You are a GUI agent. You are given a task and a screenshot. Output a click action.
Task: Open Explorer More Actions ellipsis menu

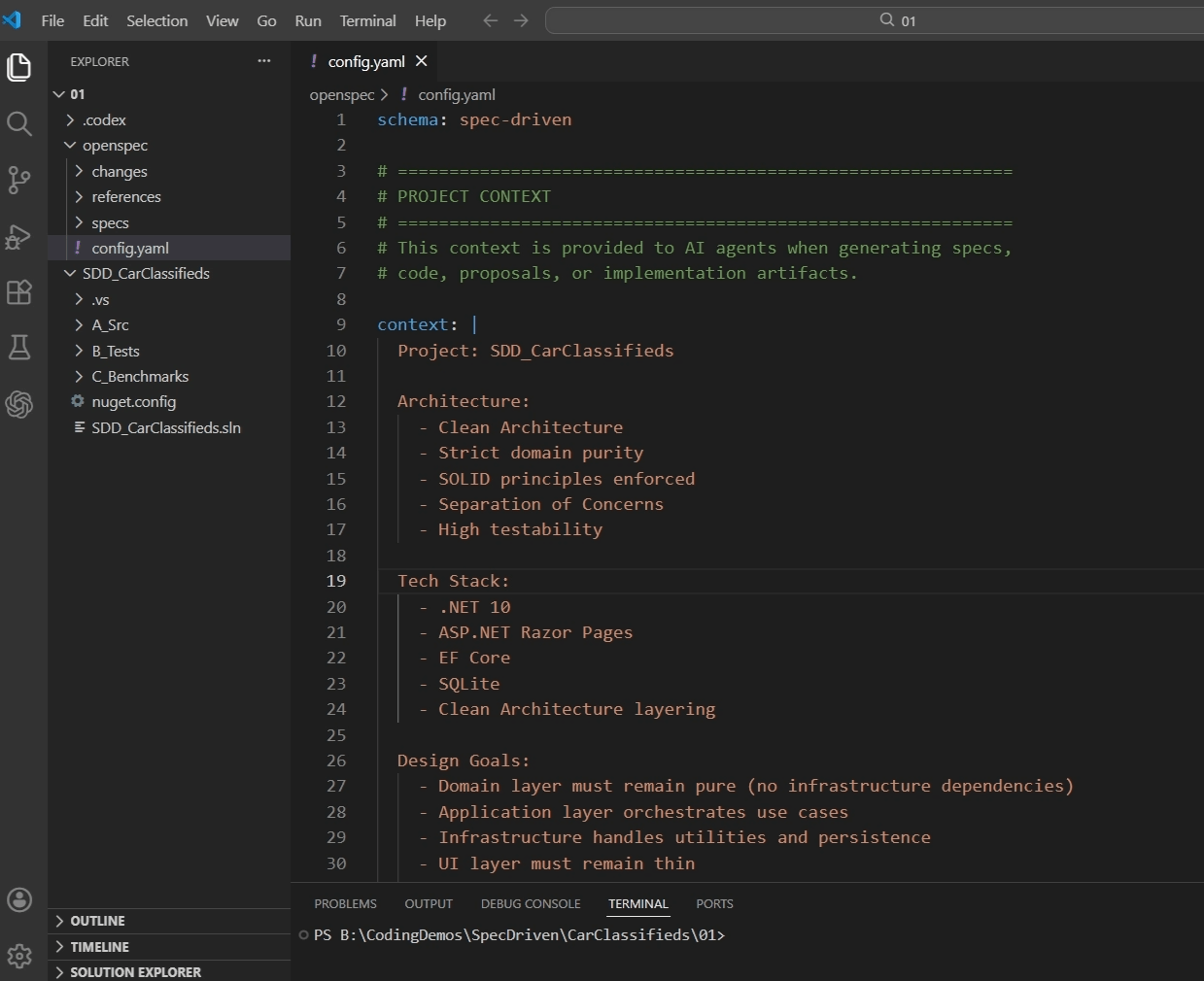tap(263, 60)
